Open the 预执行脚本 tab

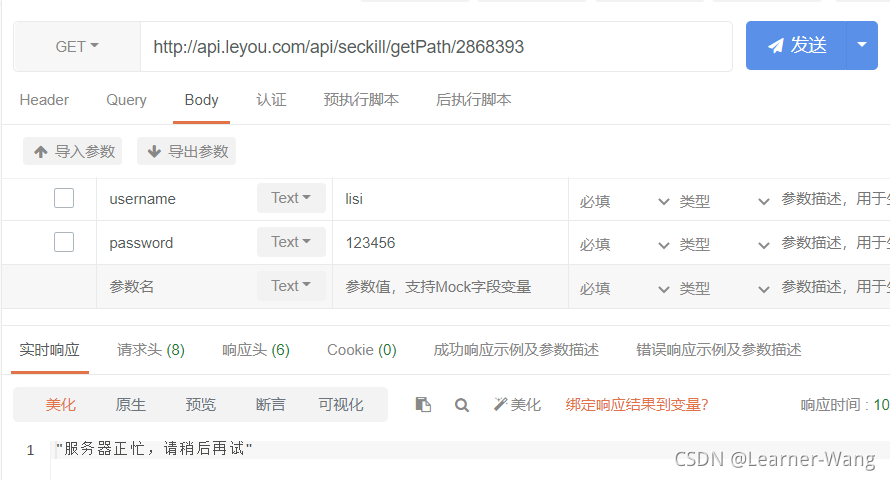[x=361, y=100]
